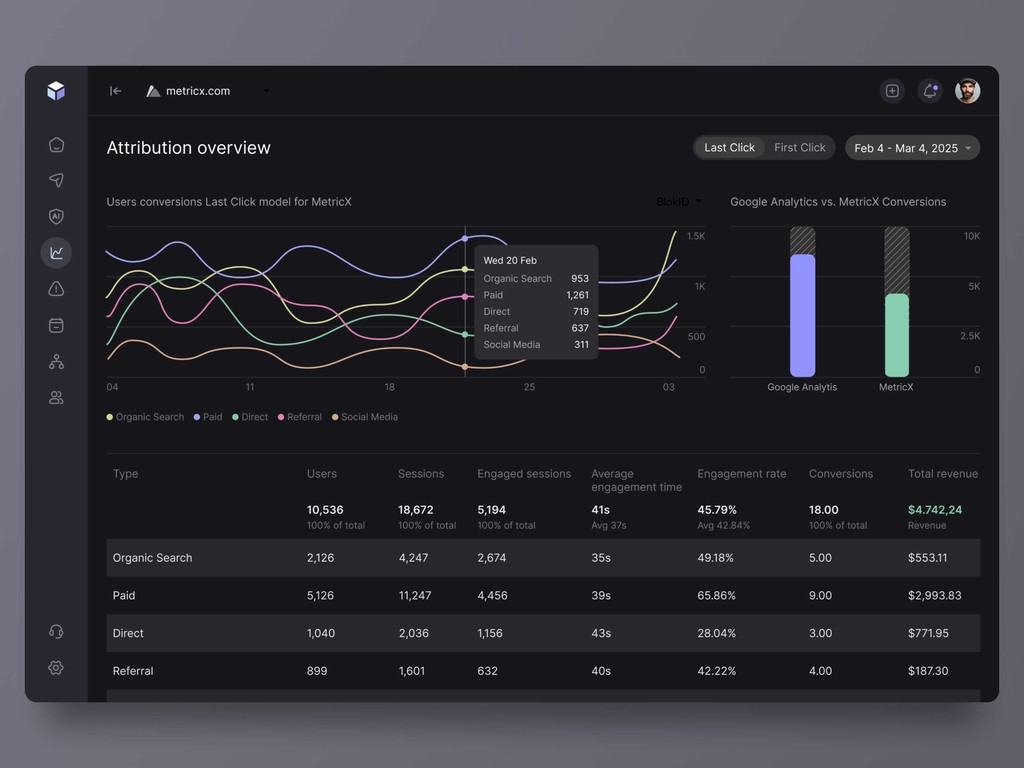1024x768 pixels.
Task: Select the Last Click tab
Action: (729, 147)
